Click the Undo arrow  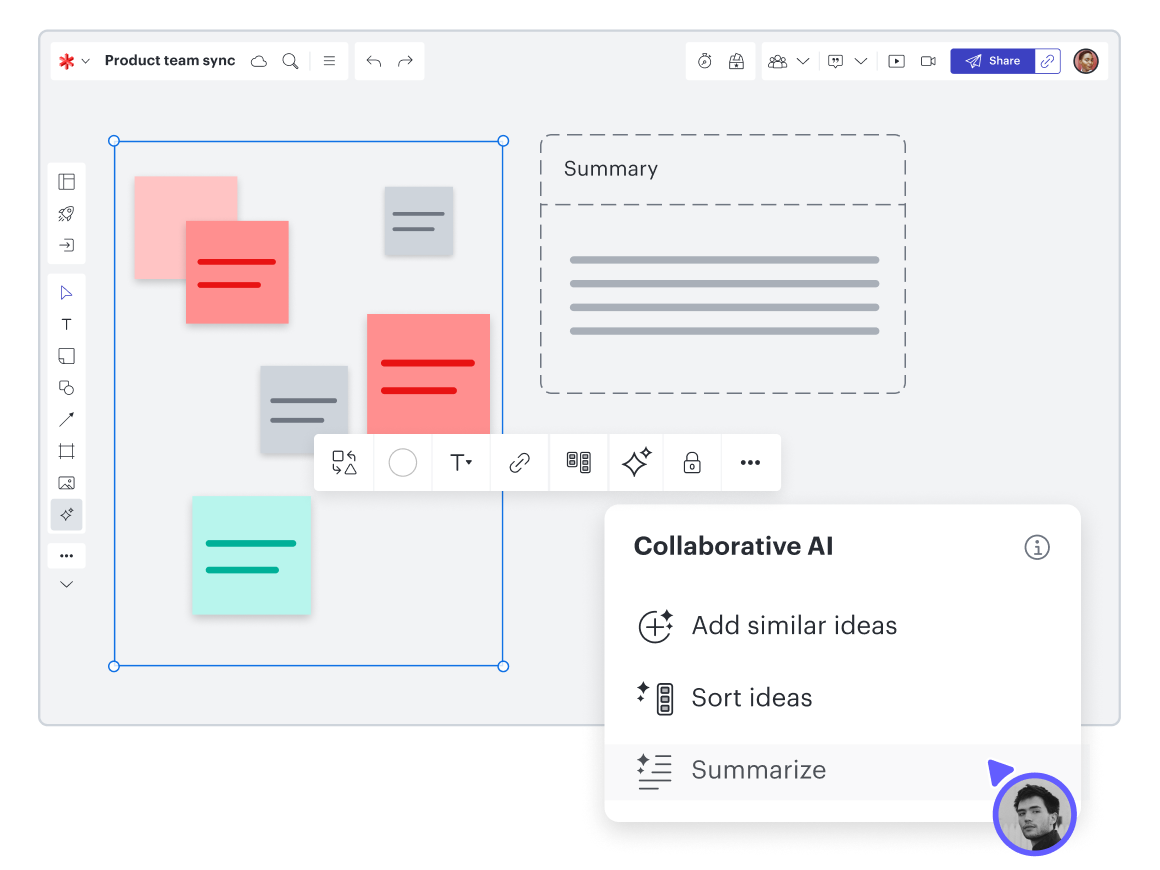pos(373,61)
